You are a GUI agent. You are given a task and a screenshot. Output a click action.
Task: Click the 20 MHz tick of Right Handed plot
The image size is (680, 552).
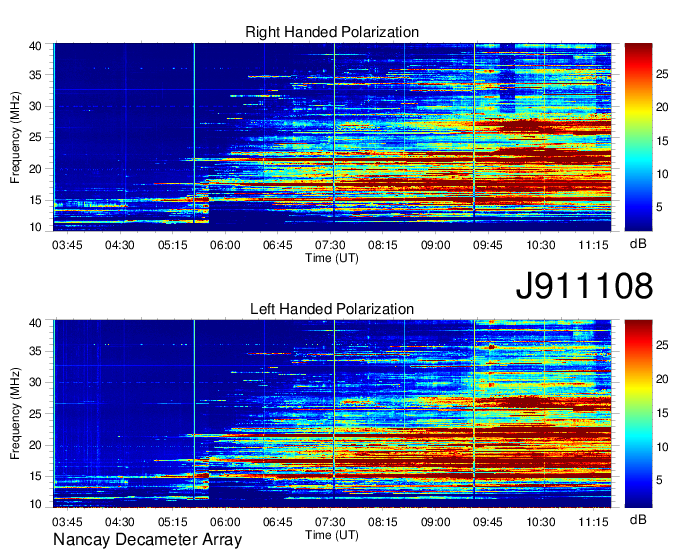coord(36,169)
